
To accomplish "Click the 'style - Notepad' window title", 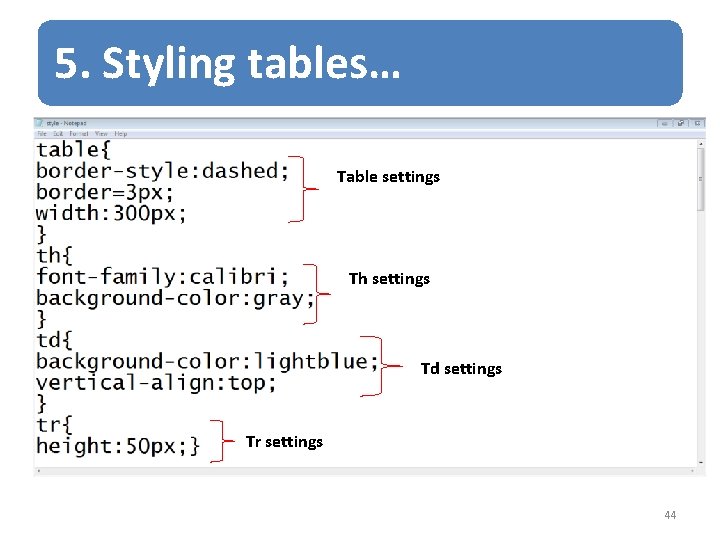I will (66, 123).
